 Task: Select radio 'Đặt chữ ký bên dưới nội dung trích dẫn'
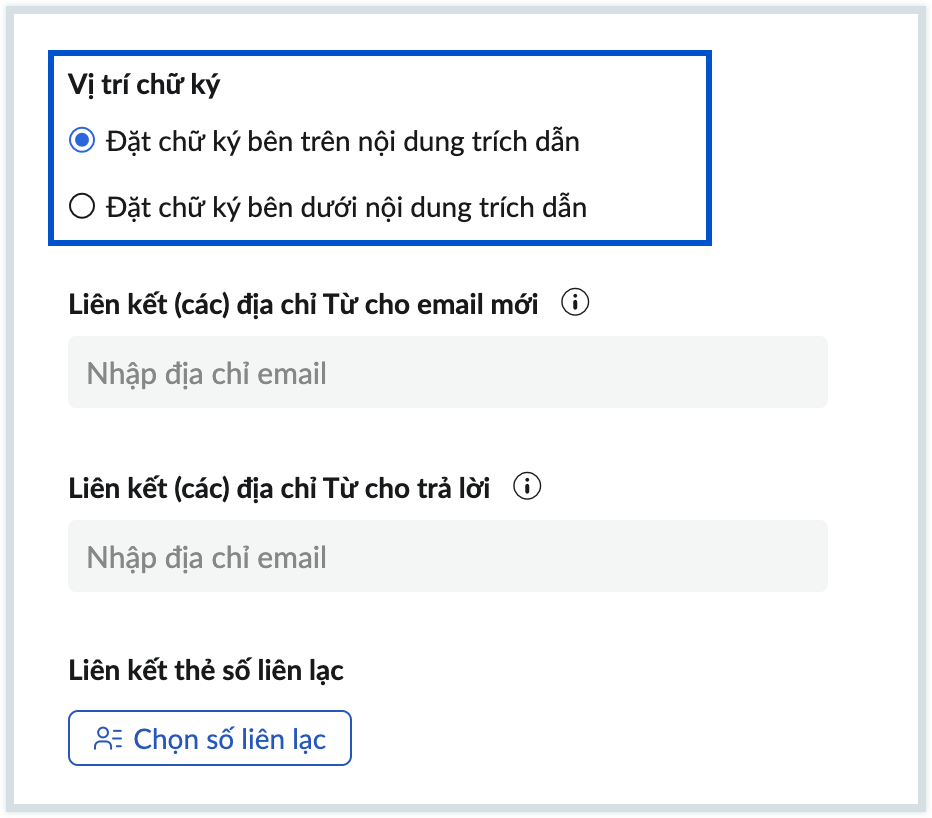pyautogui.click(x=82, y=207)
